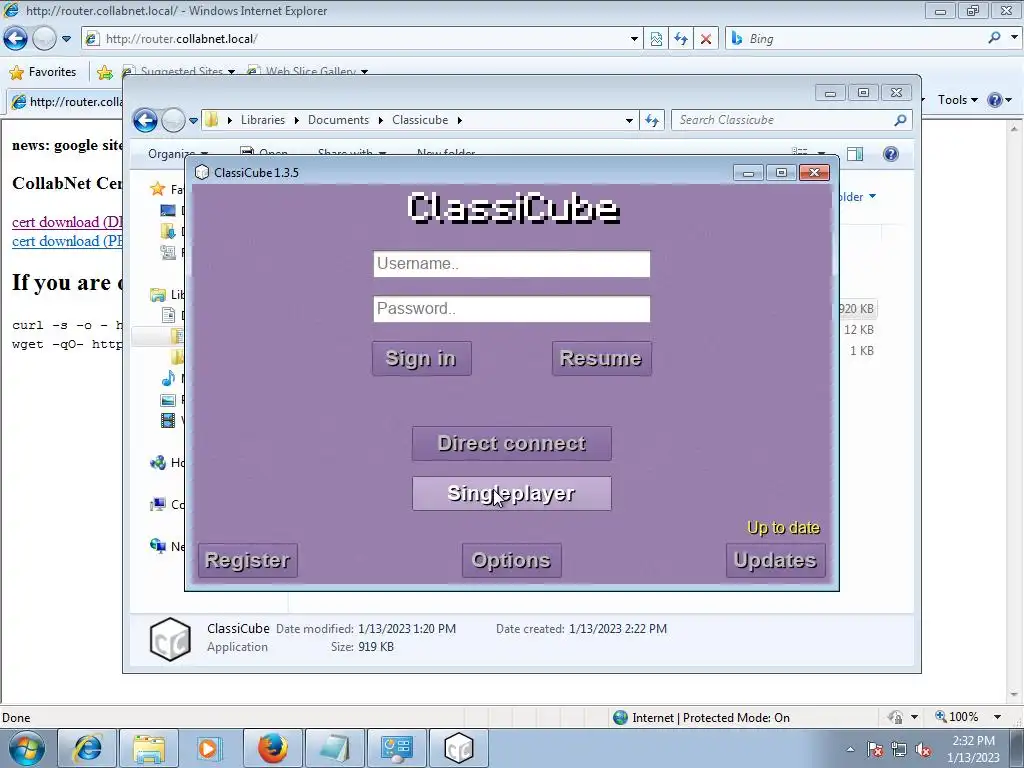Select Libraries in the Explorer breadcrumb
This screenshot has height=768, width=1024.
[263, 120]
